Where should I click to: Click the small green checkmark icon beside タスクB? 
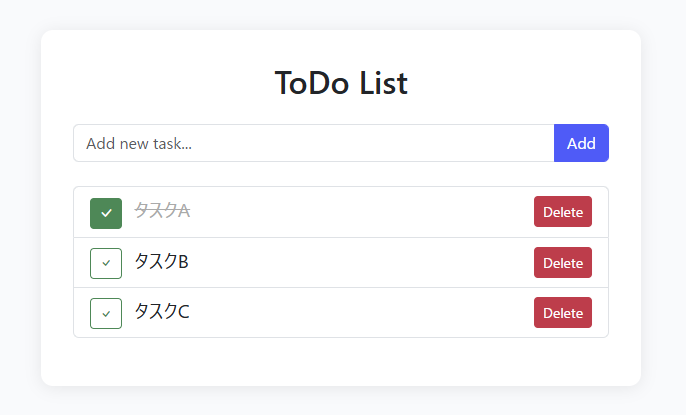click(x=106, y=263)
